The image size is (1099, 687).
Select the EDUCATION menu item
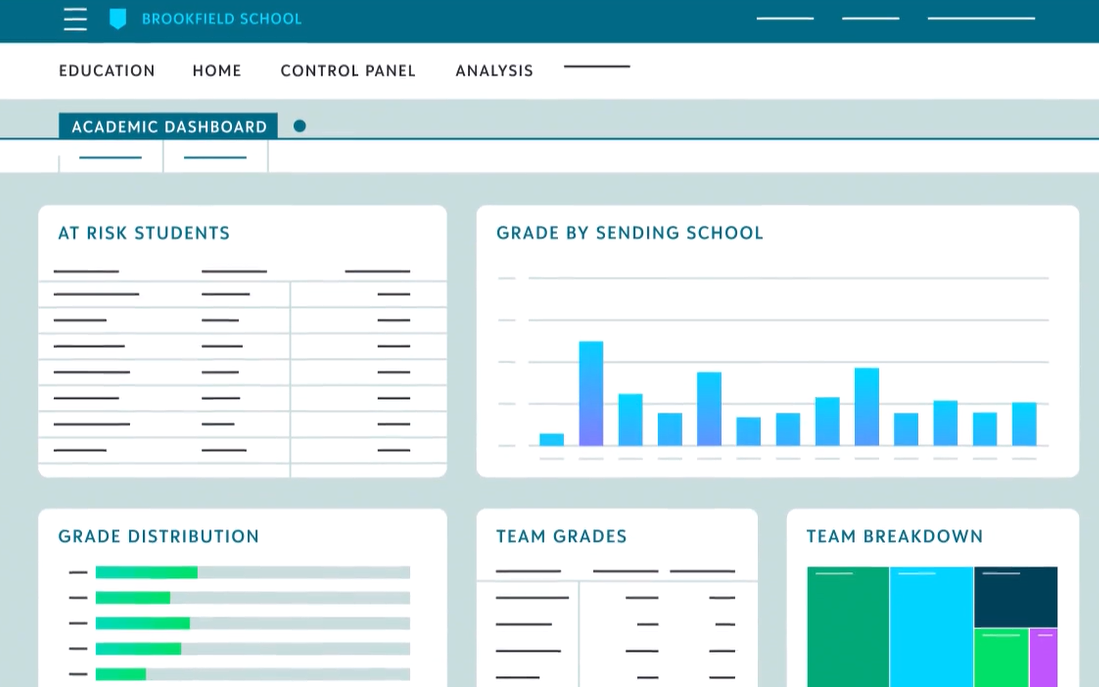107,70
